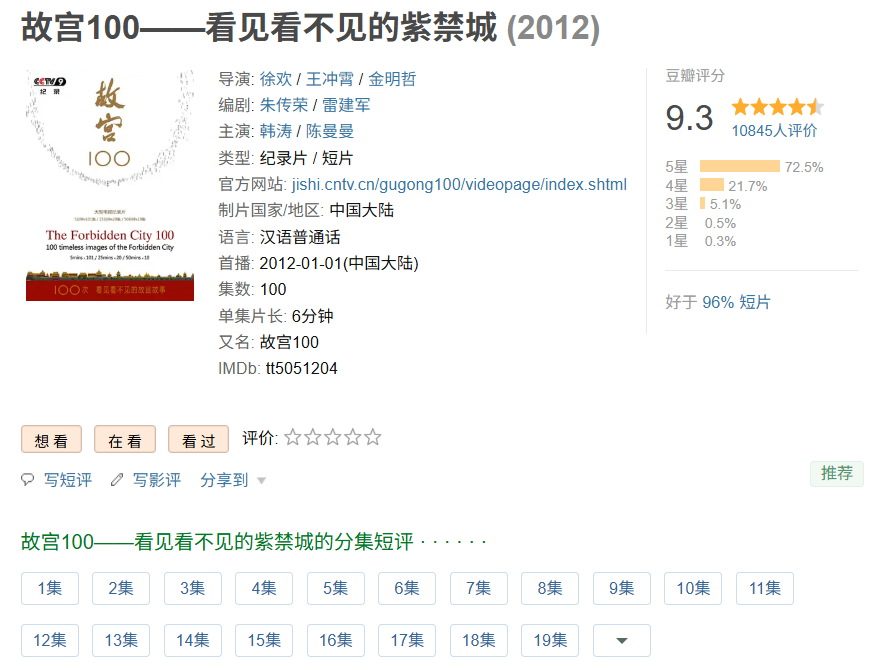
Task: Click the fifth rating star
Action: [x=373, y=437]
